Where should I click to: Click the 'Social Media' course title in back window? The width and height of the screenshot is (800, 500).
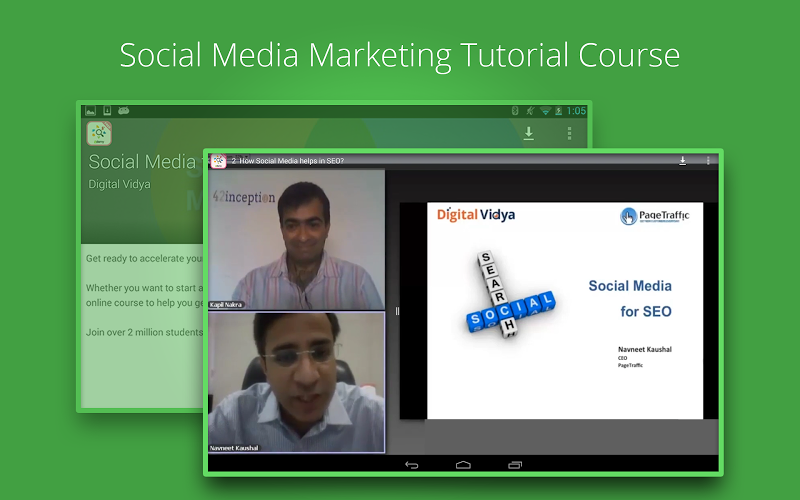142,162
